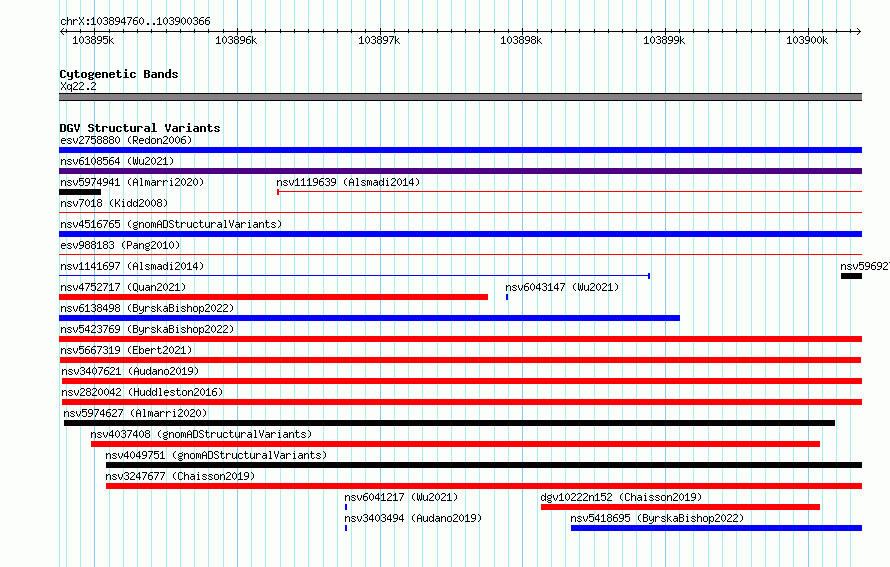Viewport: 890px width, 567px height.
Task: Click the nsv4752717 (Quan2021) label
Action: click(x=123, y=287)
